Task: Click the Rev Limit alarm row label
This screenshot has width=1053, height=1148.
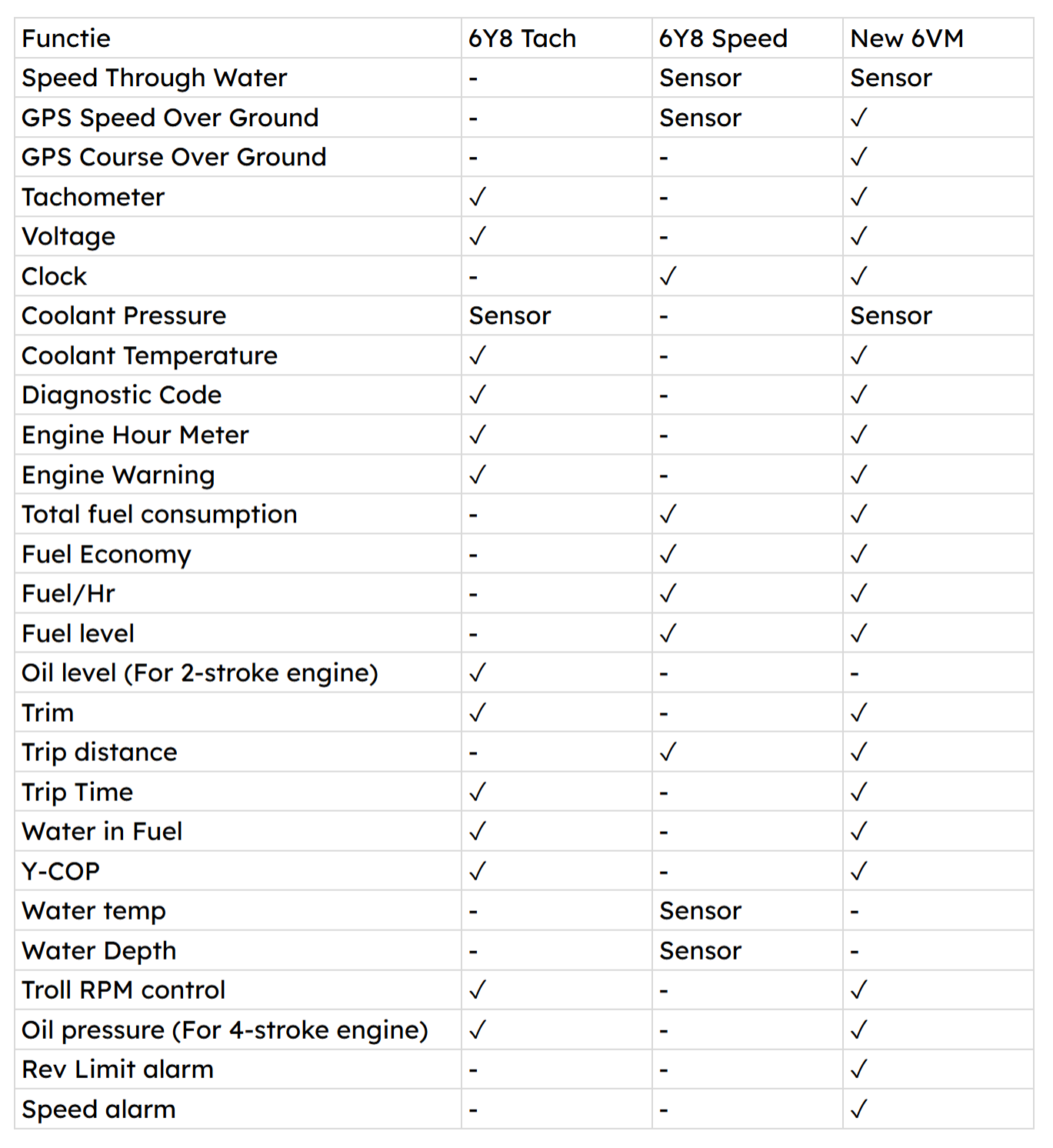Action: click(x=118, y=1069)
